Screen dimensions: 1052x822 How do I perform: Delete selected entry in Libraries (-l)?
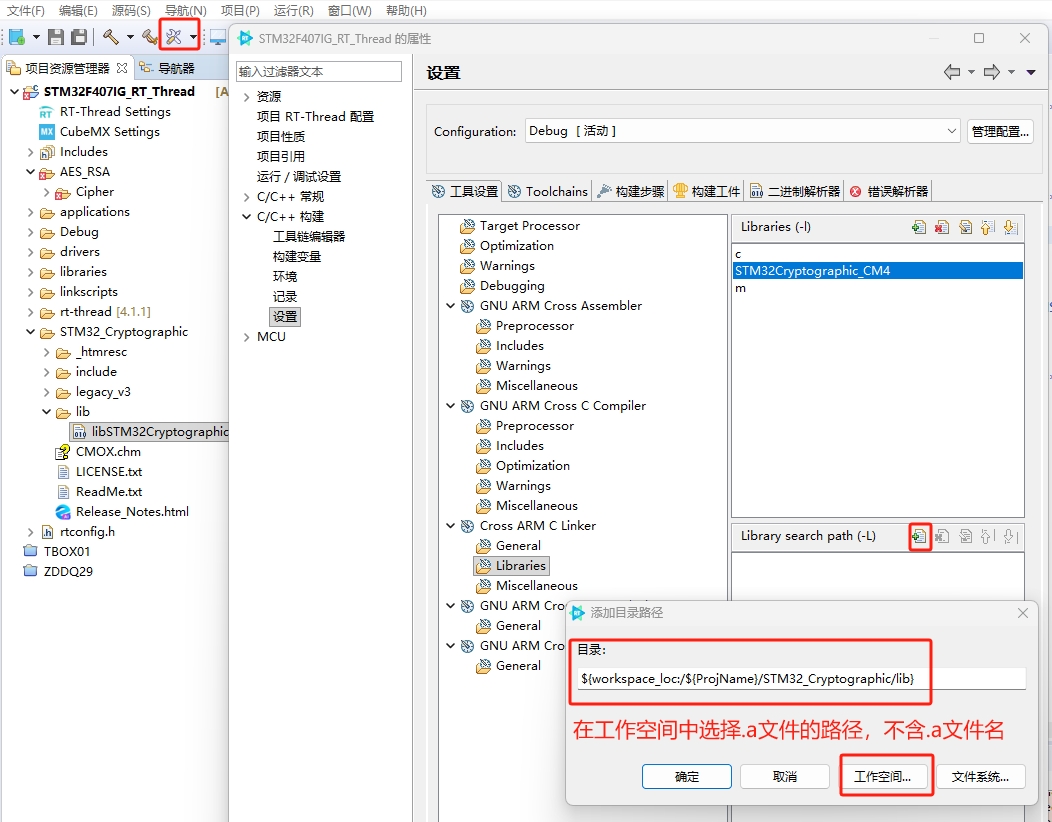[x=942, y=227]
